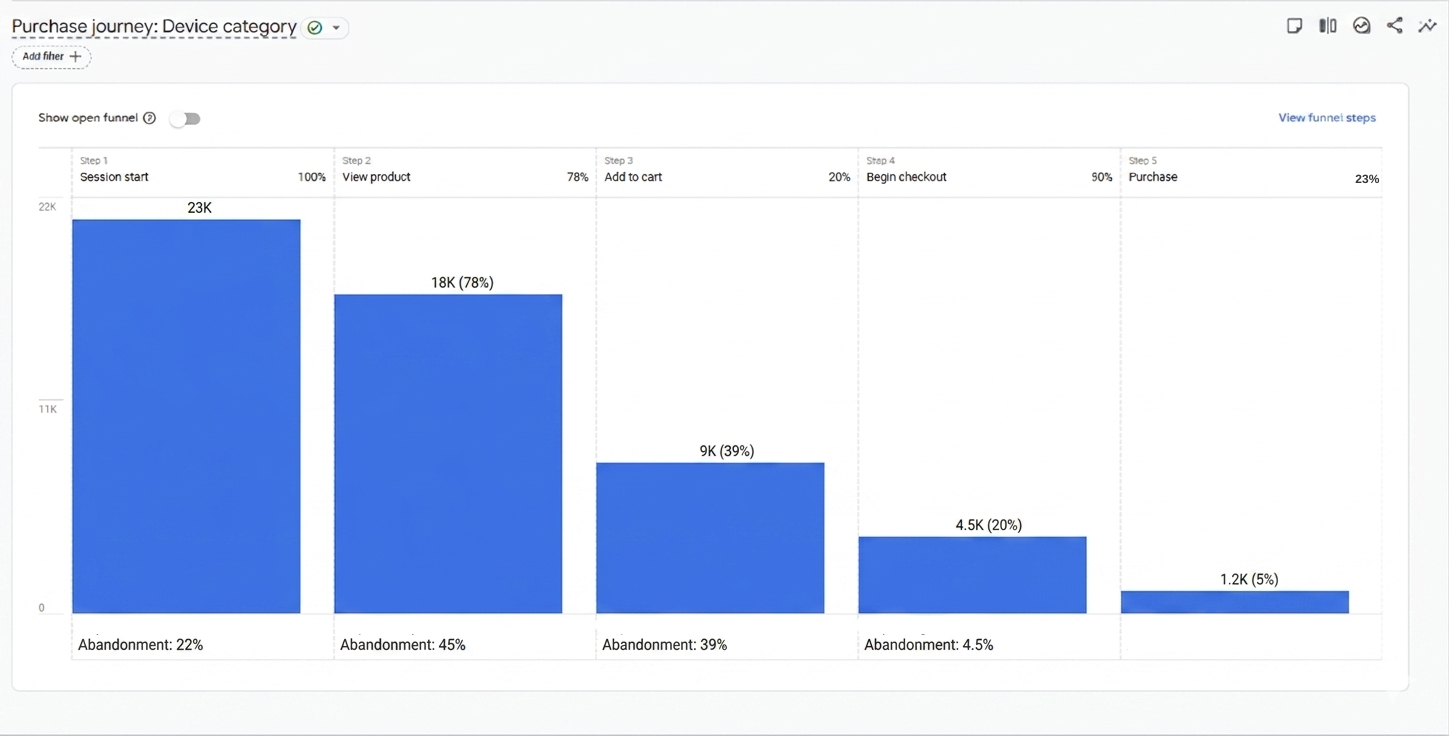Click the Purchase bar showing 1.2K
Screen dimensions: 1449x736
tap(1235, 601)
